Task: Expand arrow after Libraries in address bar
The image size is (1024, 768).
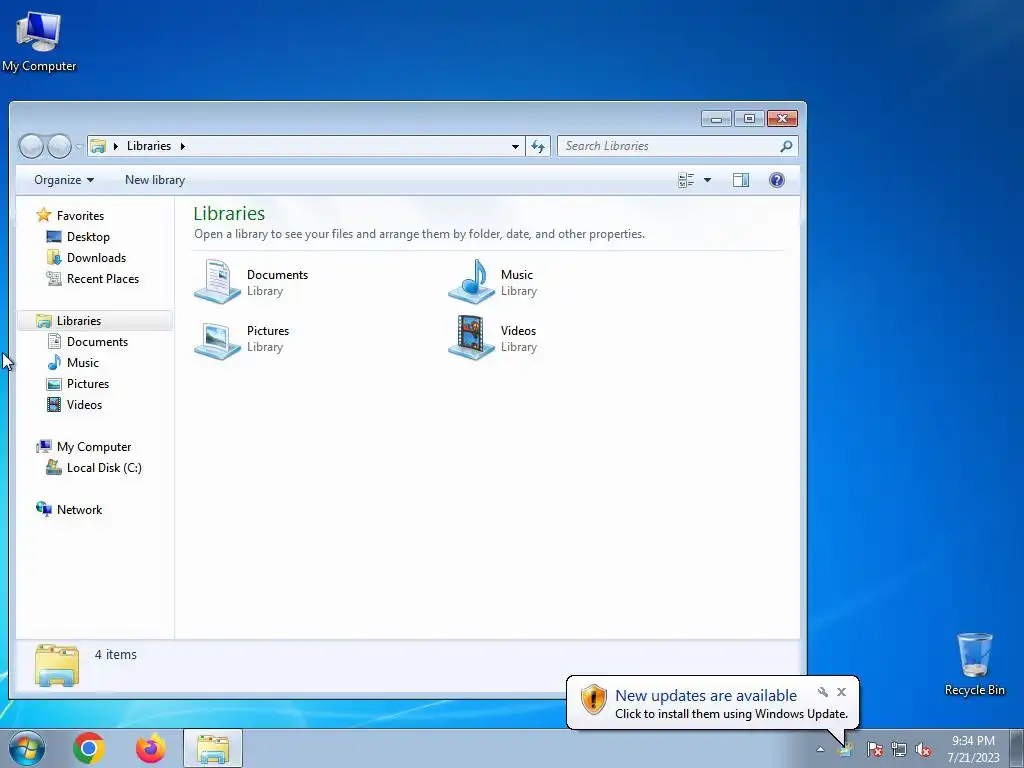Action: pyautogui.click(x=183, y=146)
